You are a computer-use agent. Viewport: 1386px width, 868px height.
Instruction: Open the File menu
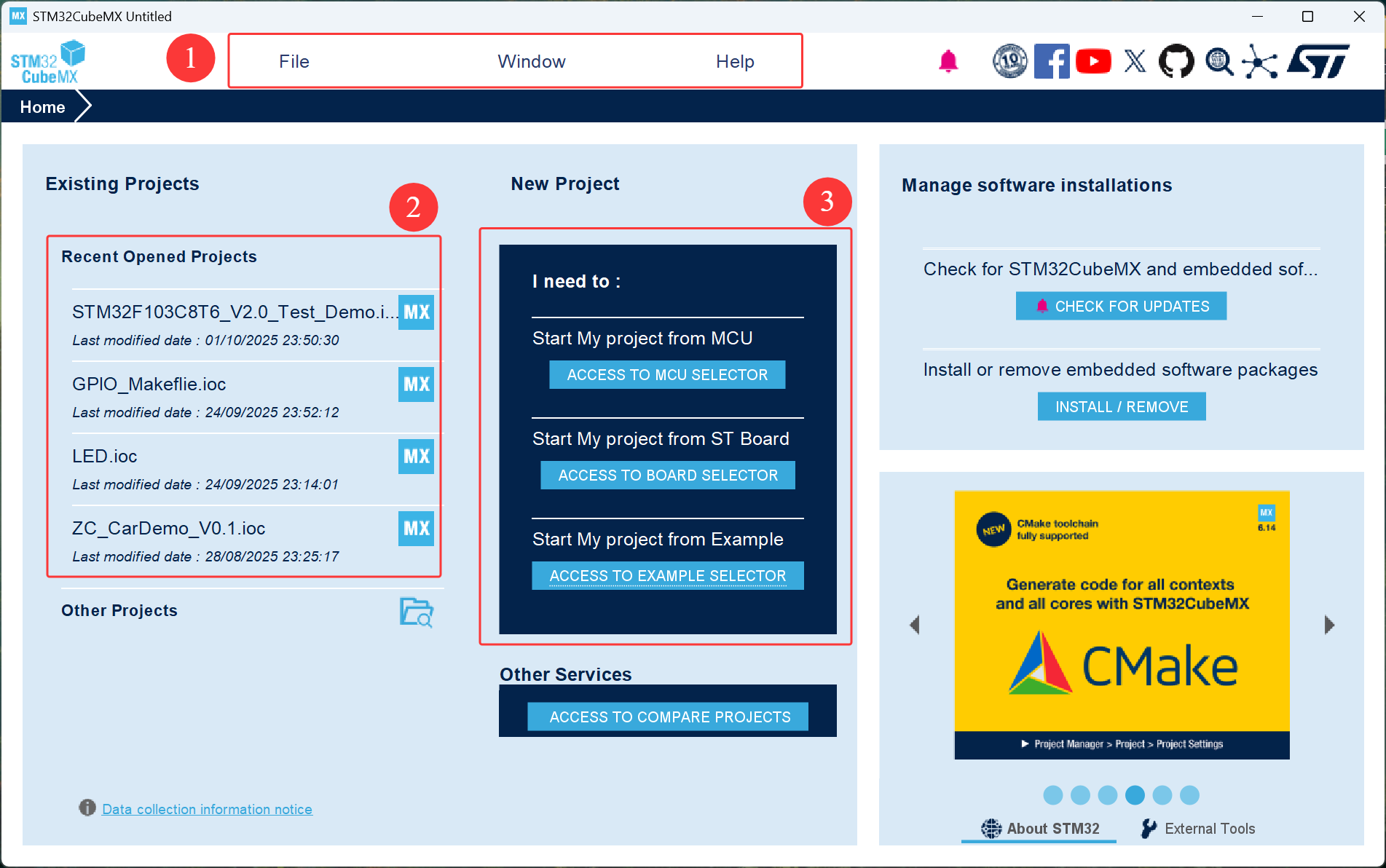294,61
